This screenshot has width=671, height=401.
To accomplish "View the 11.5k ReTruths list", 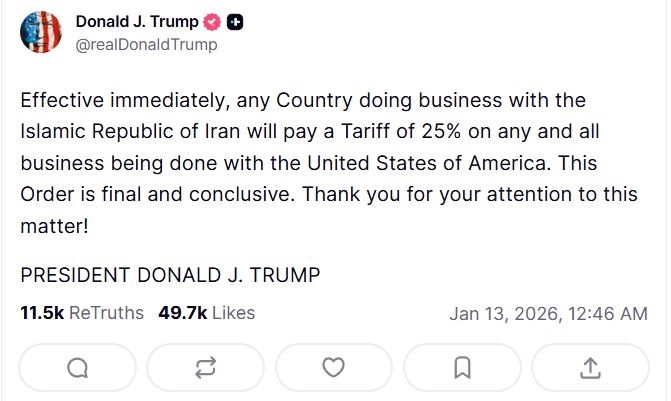I will pyautogui.click(x=82, y=313).
